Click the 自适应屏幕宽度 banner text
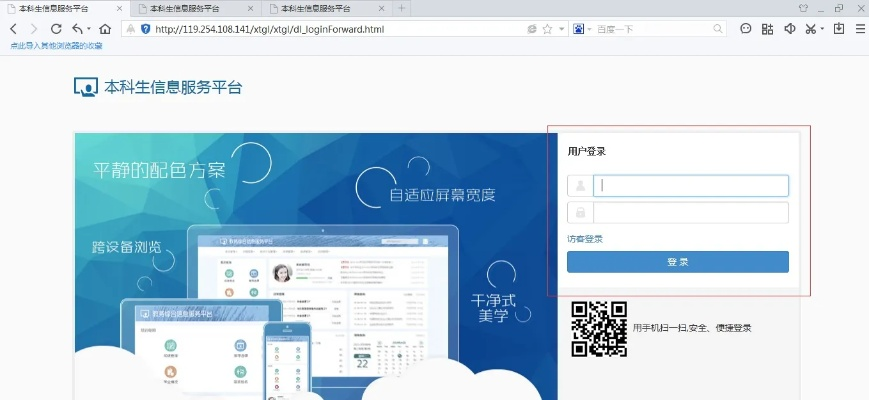 (442, 194)
